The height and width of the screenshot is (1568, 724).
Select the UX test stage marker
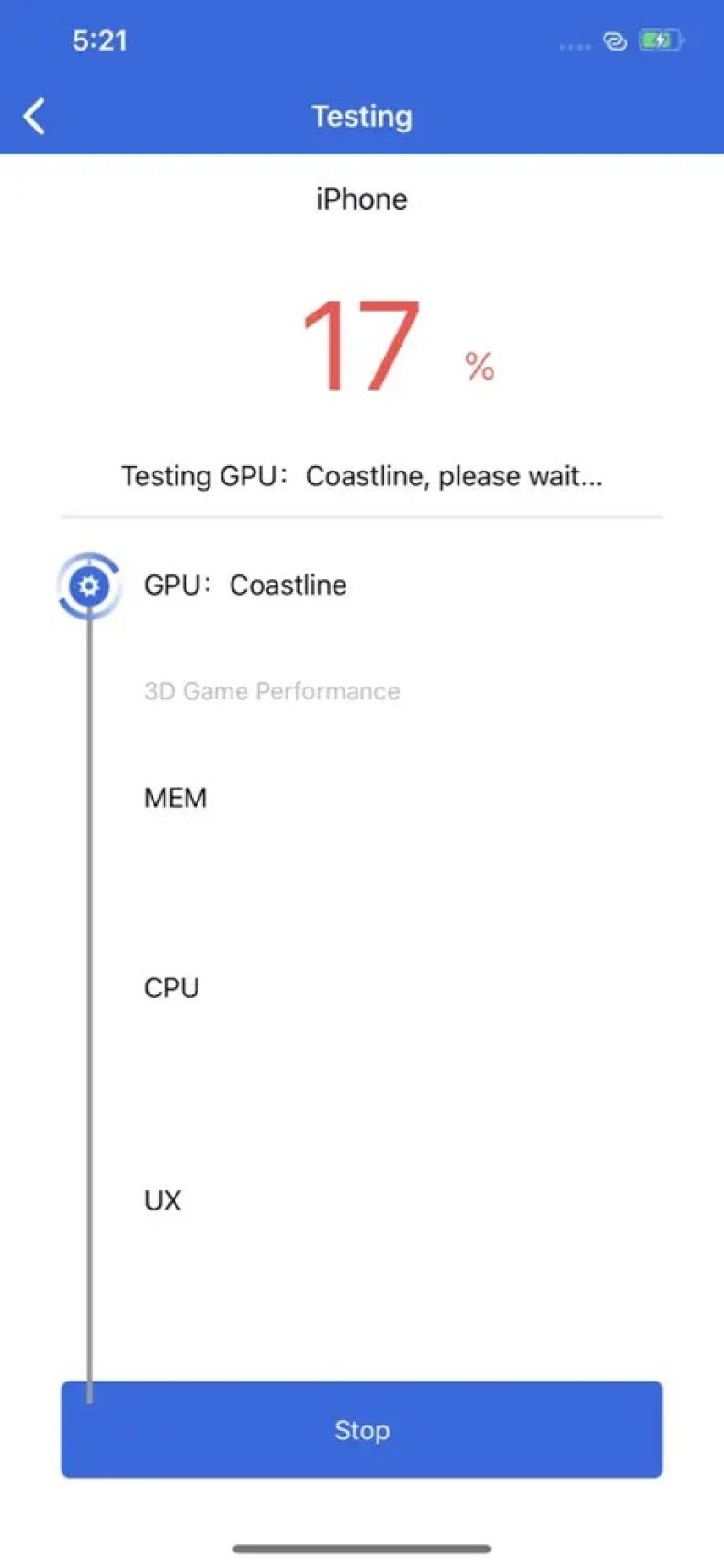pyautogui.click(x=162, y=1200)
